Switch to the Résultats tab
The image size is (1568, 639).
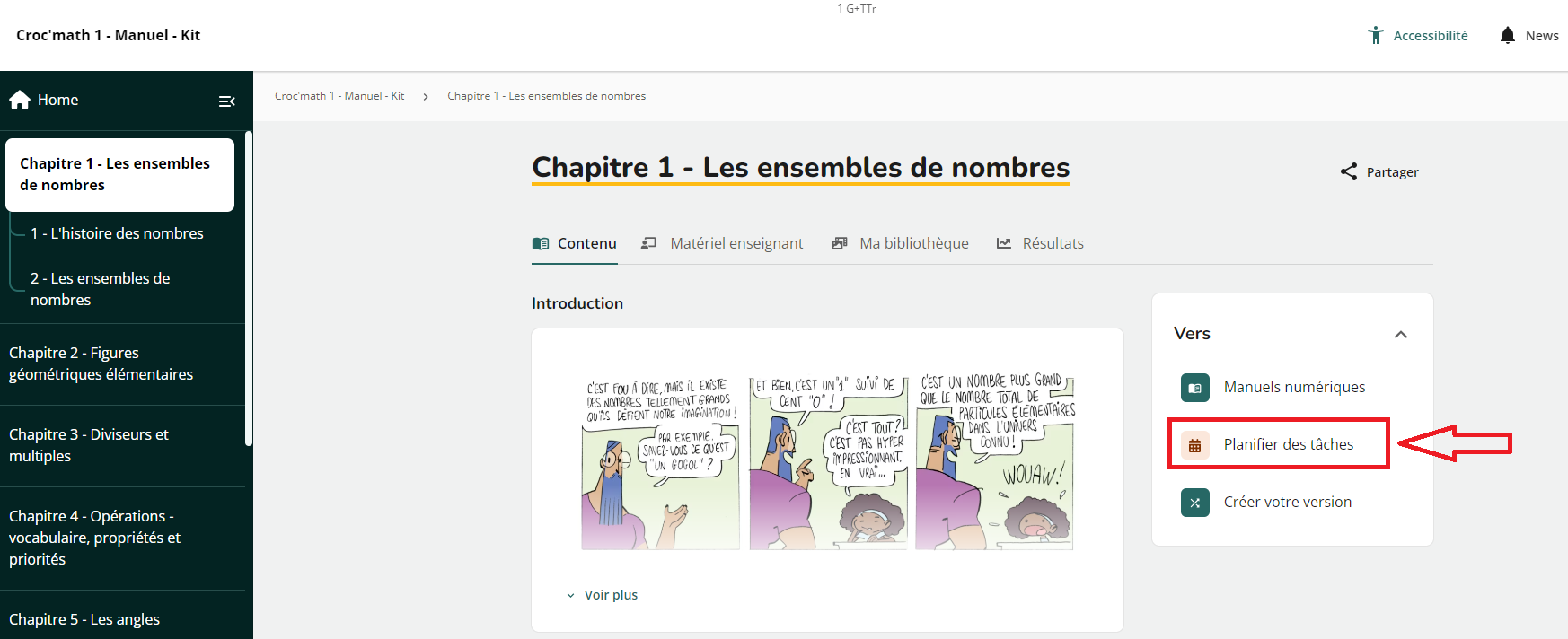point(1040,243)
